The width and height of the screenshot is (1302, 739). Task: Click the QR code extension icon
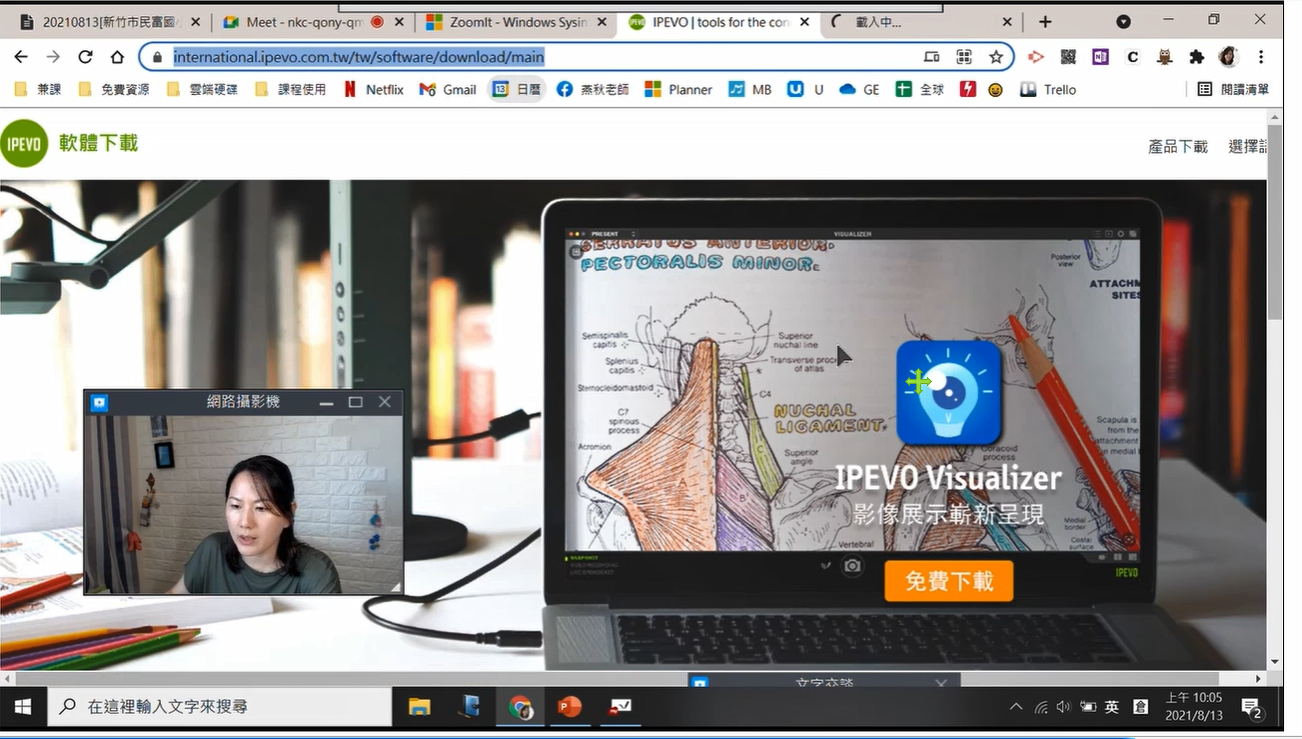tap(1068, 57)
